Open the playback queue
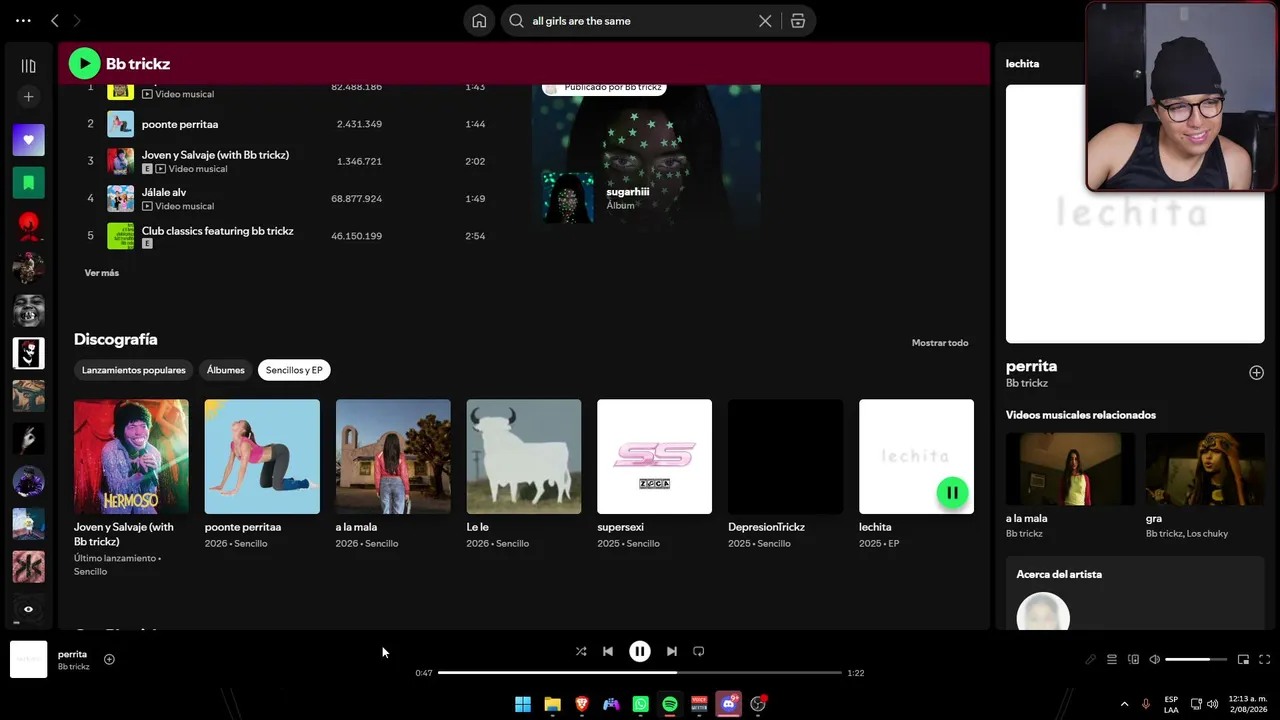This screenshot has width=1280, height=720. pos(1112,659)
